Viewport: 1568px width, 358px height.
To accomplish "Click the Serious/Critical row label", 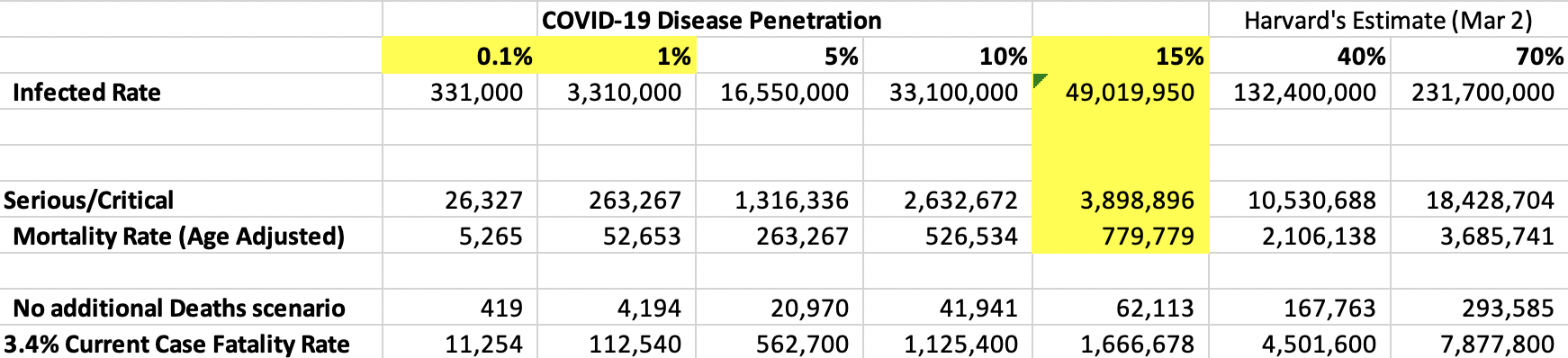I will pyautogui.click(x=88, y=200).
